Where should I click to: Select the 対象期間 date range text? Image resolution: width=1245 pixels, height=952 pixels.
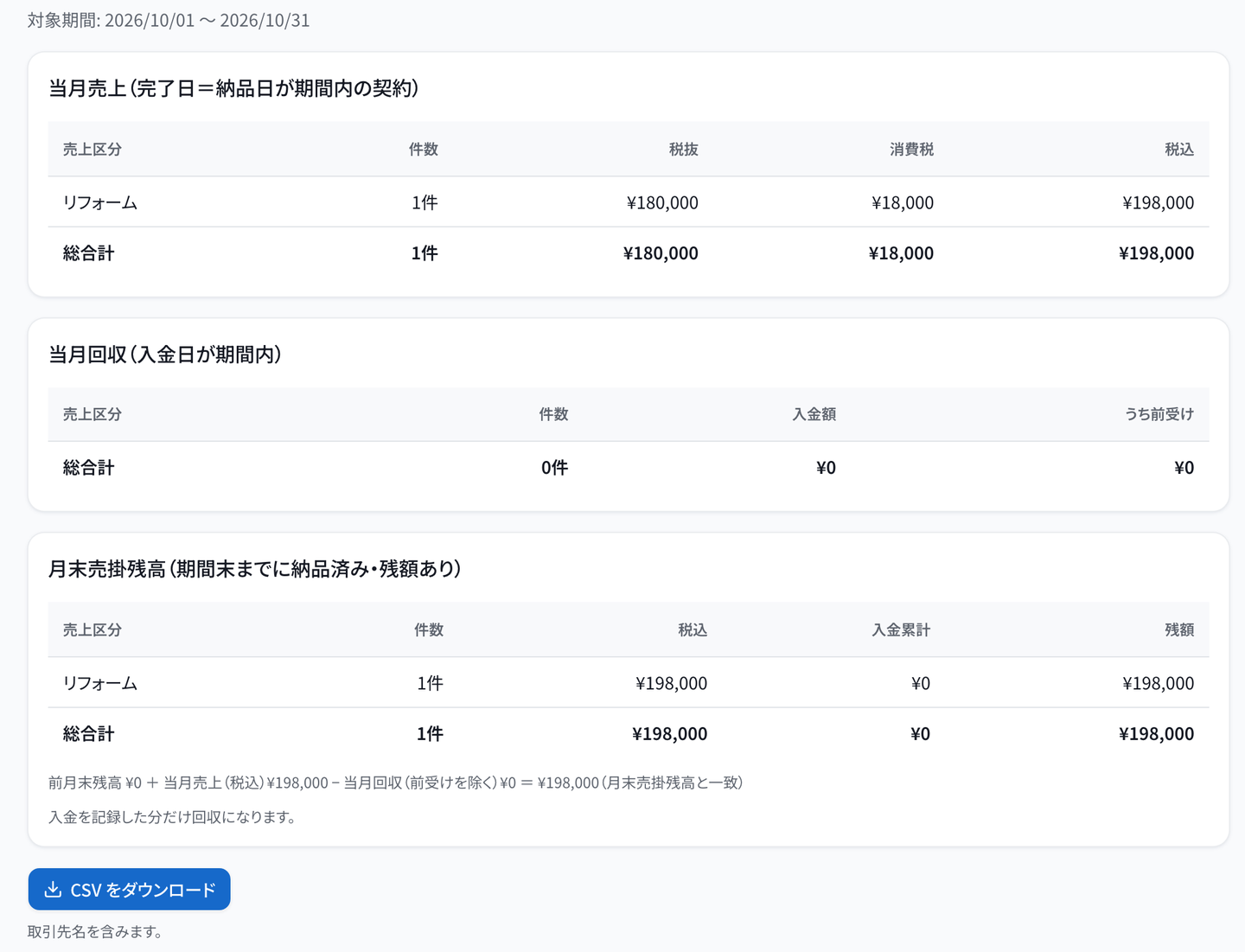[x=169, y=20]
